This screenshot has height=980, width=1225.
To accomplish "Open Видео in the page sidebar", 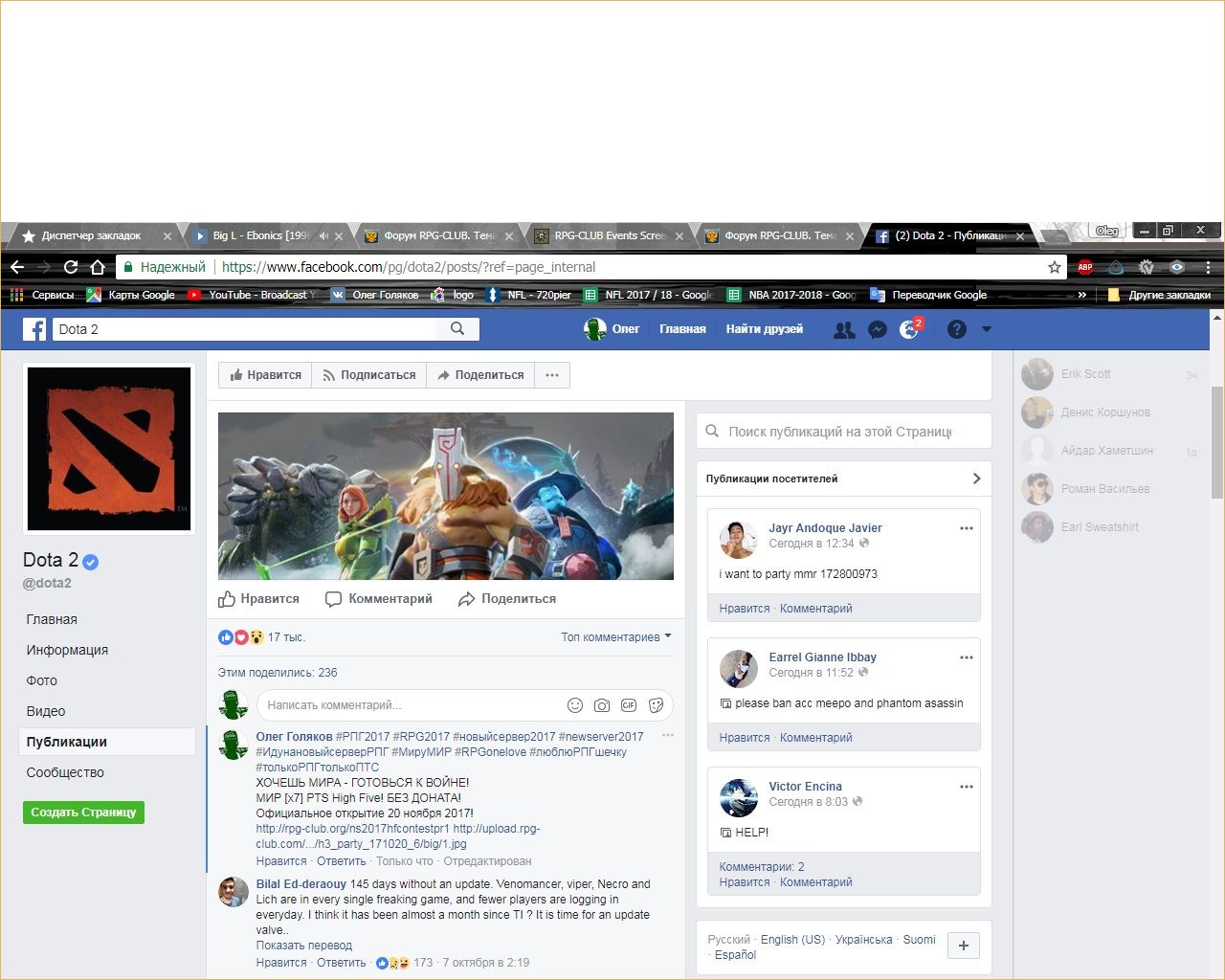I will (46, 711).
